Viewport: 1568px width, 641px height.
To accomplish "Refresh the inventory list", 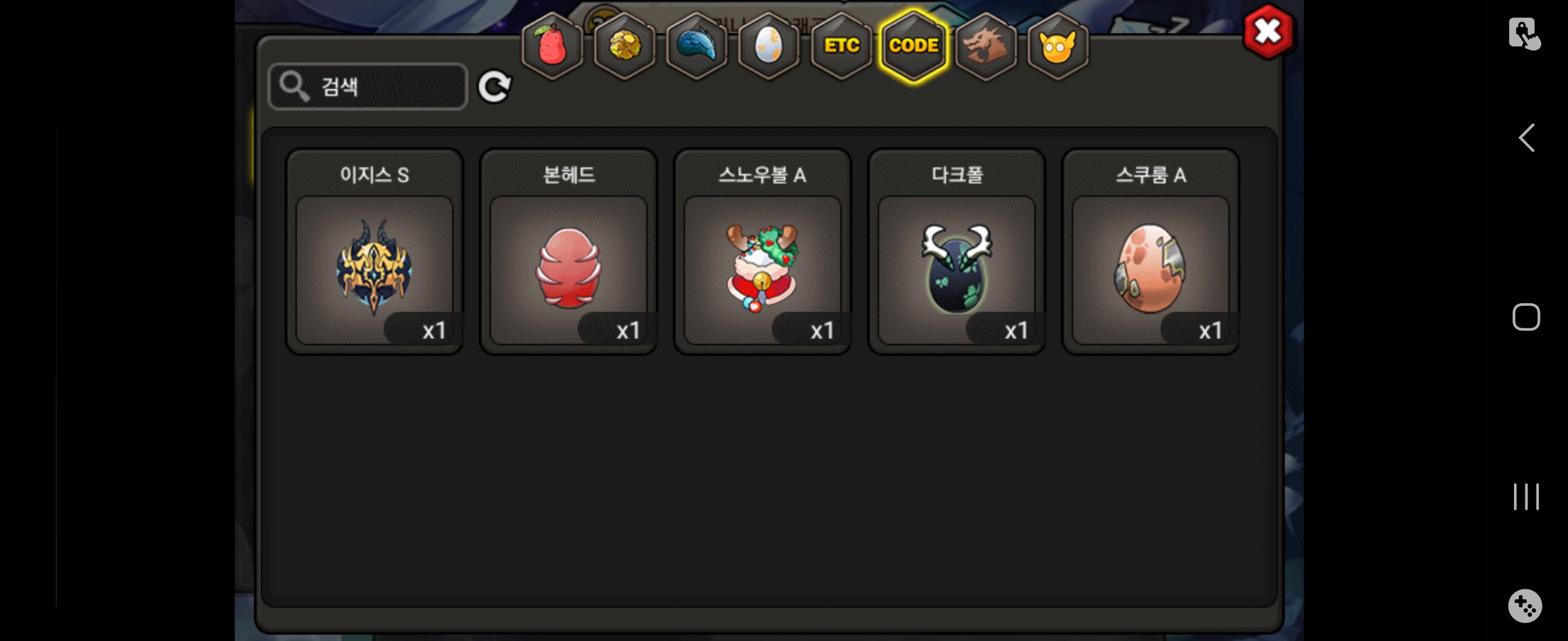I will [x=494, y=87].
